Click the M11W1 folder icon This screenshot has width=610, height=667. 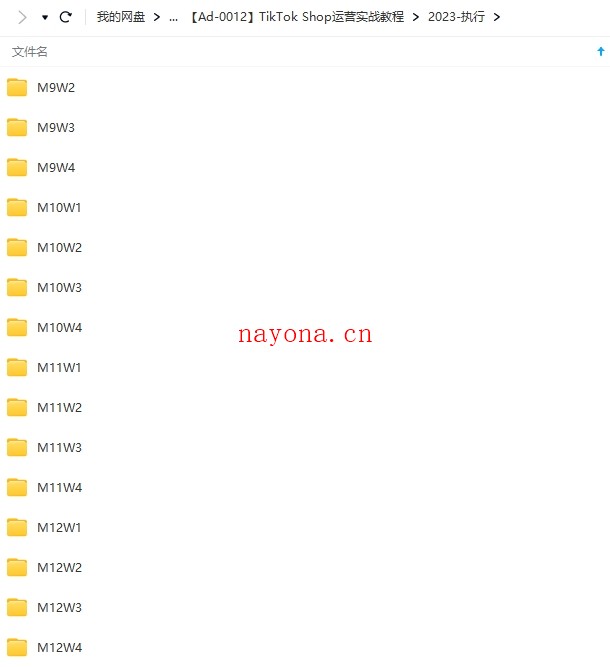(17, 367)
